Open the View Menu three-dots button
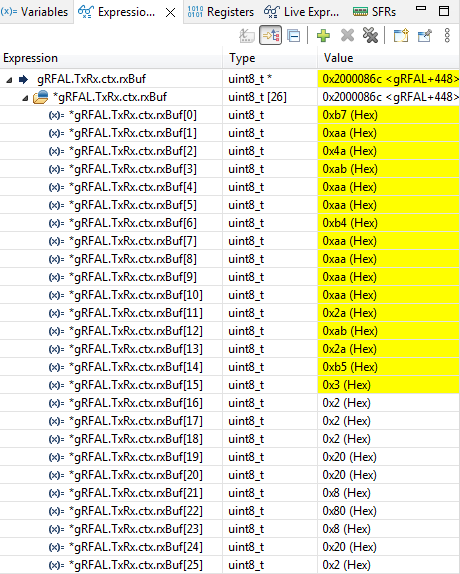 click(447, 36)
